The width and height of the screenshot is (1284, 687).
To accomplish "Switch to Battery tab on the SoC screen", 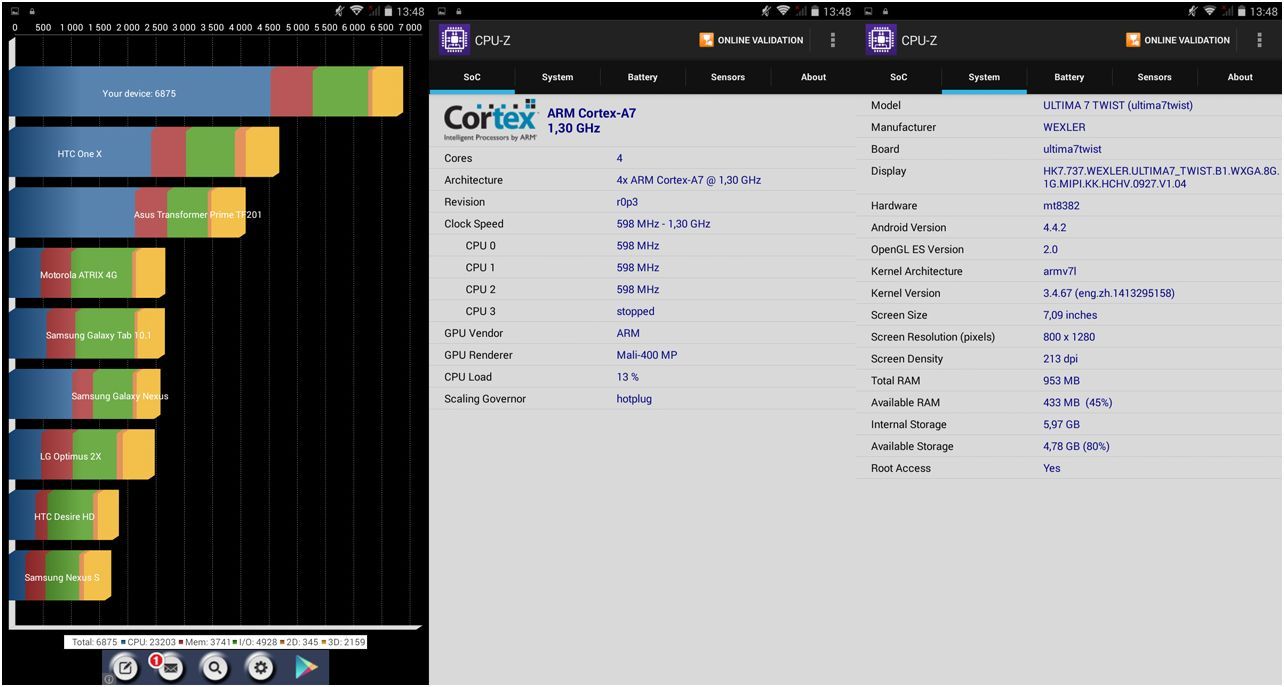I will tap(642, 77).
